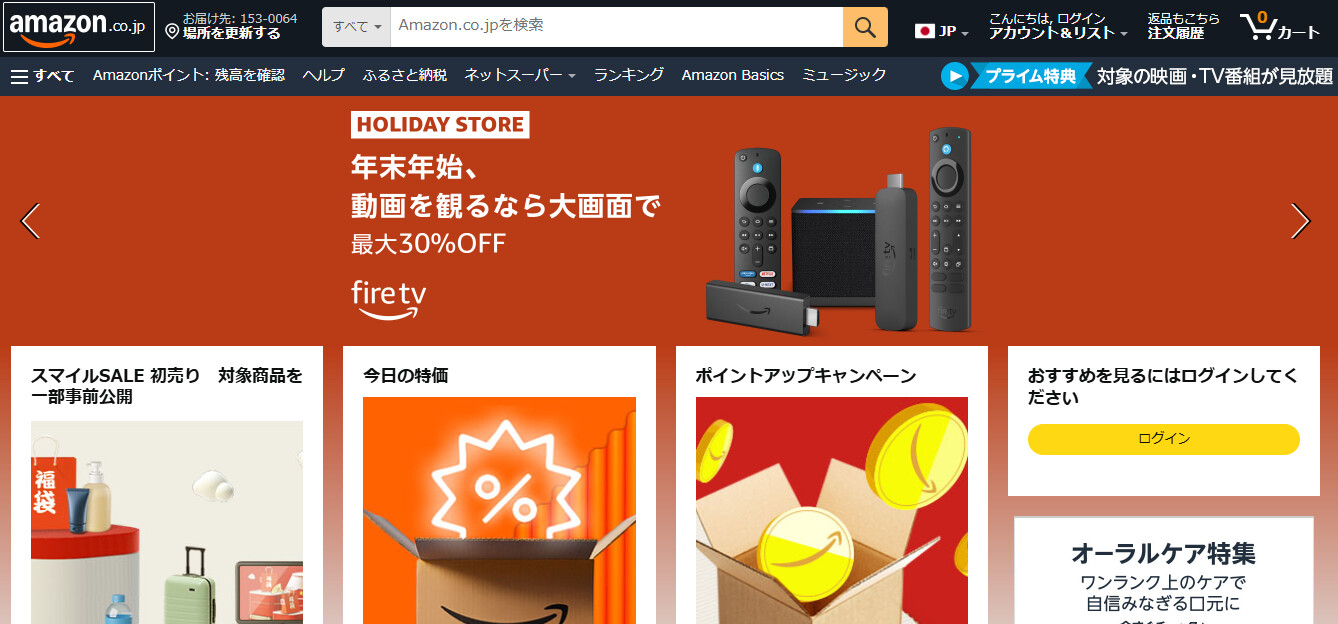Viewport: 1338px width, 624px height.
Task: Click the Amazonポイント balance link
Action: click(x=189, y=75)
